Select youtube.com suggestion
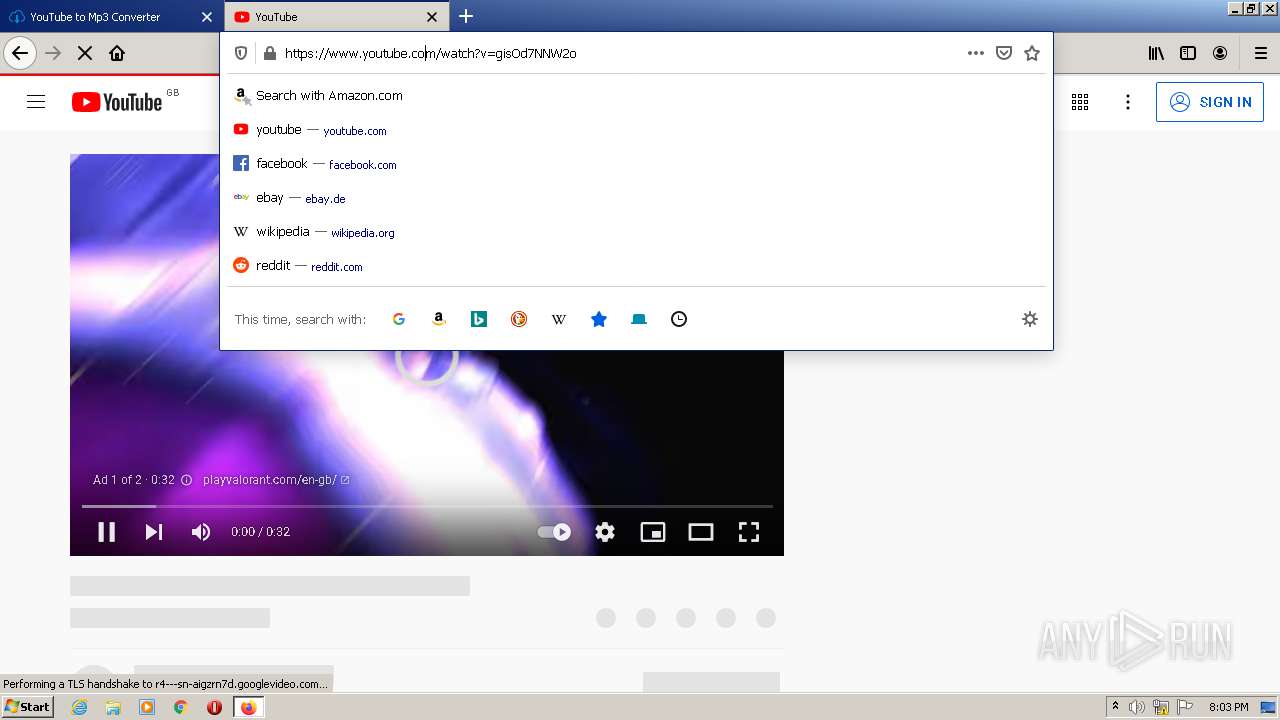Viewport: 1280px width, 720px height. (637, 130)
